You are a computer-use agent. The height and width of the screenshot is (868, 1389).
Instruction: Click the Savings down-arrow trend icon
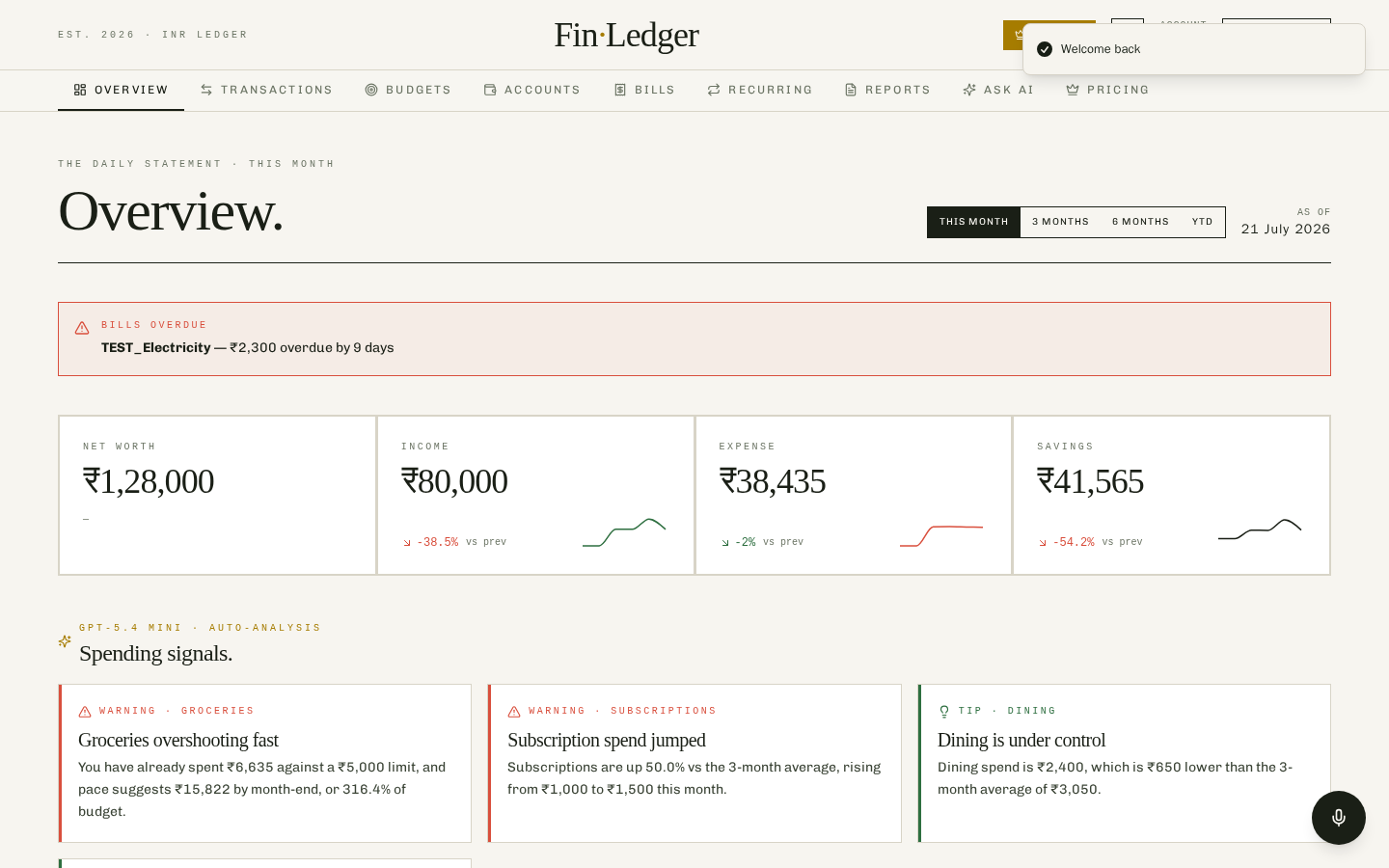pos(1043,543)
